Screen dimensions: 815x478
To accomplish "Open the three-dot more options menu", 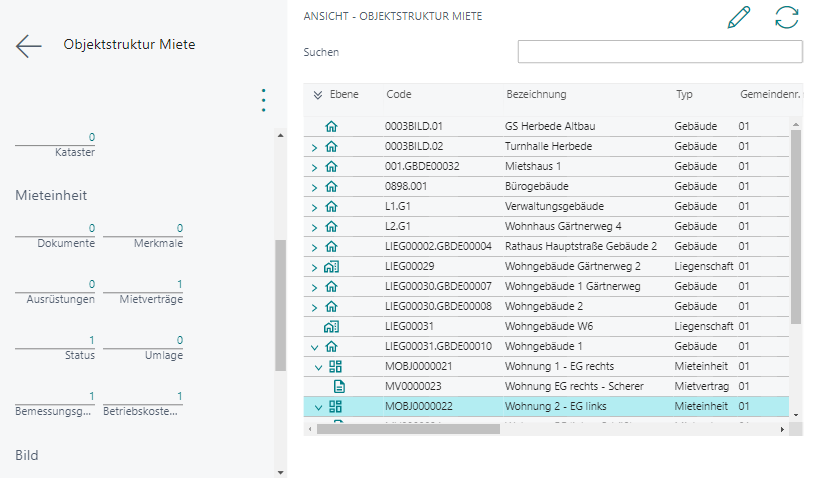I will (x=263, y=100).
